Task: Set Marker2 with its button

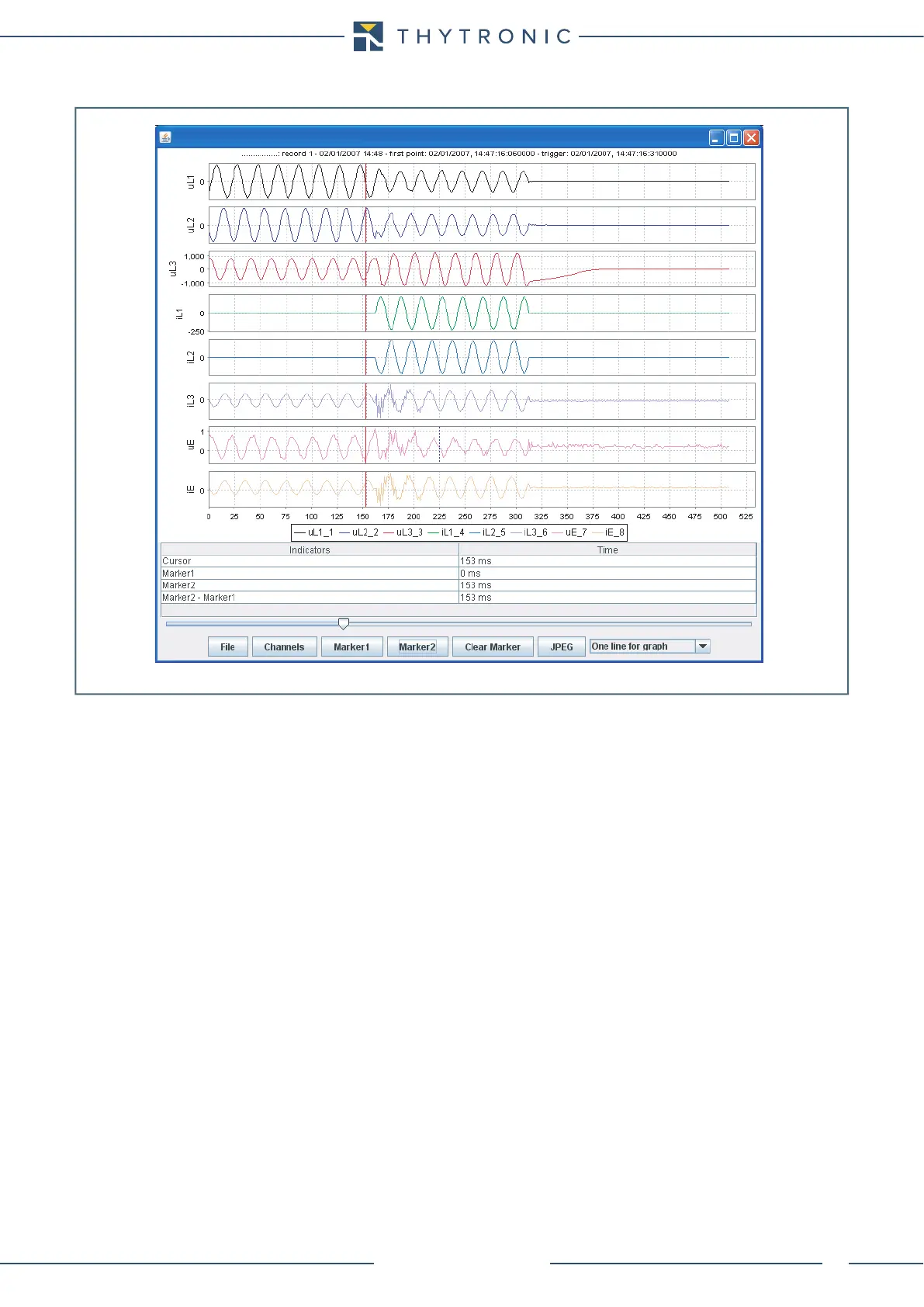Action: click(417, 647)
